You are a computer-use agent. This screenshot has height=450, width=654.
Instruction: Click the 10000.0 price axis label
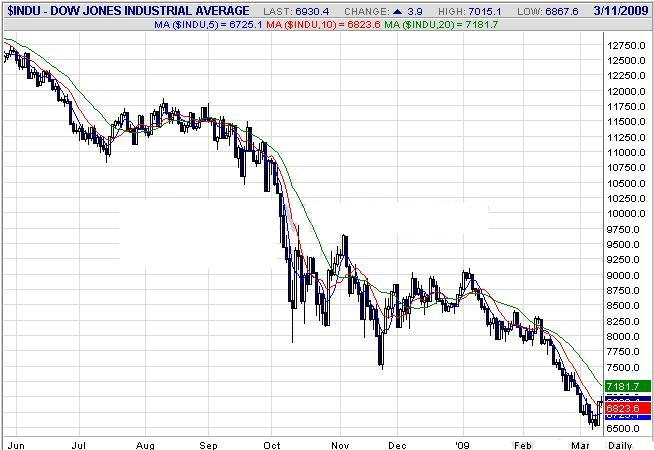click(x=626, y=214)
